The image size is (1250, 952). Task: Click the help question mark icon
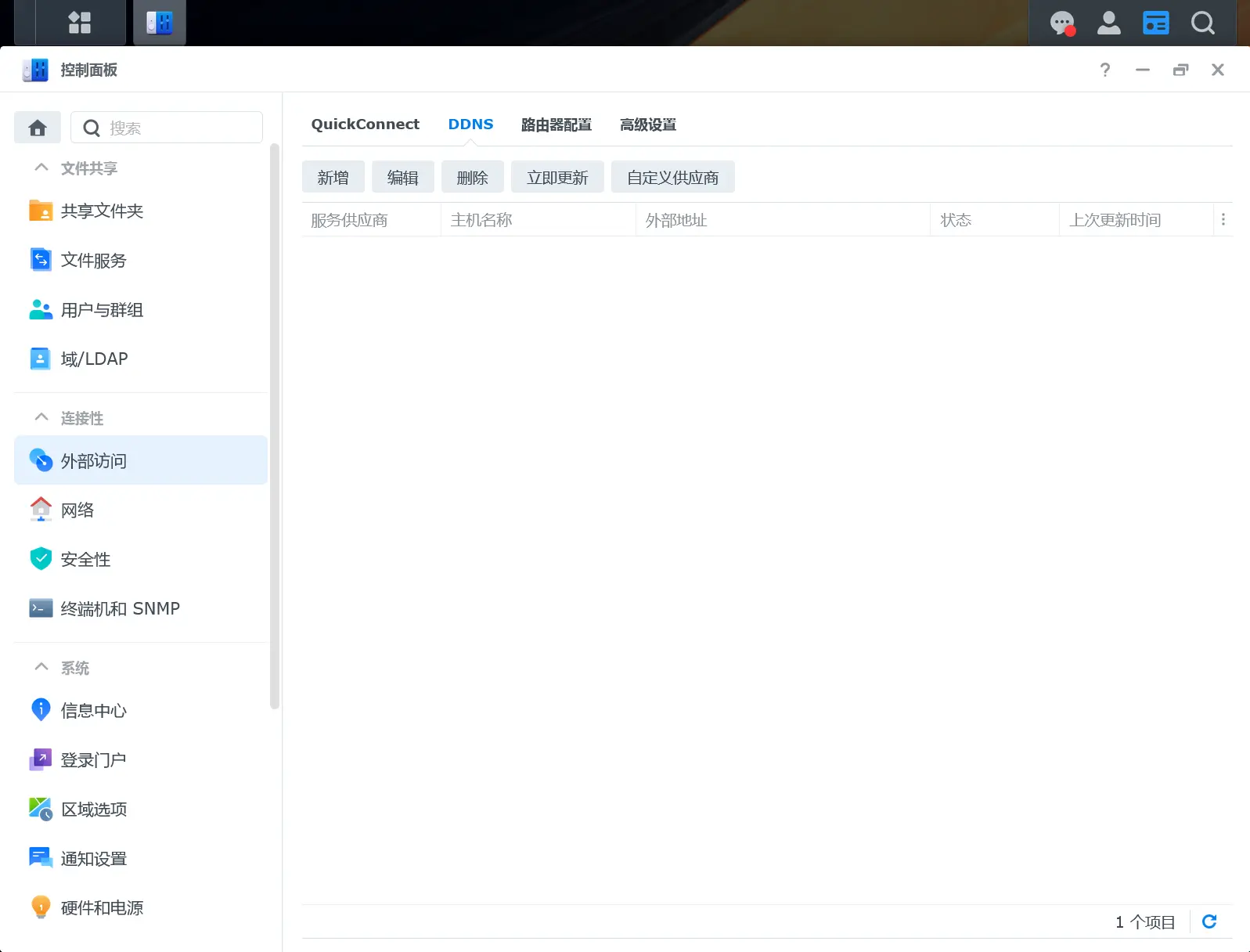point(1104,70)
